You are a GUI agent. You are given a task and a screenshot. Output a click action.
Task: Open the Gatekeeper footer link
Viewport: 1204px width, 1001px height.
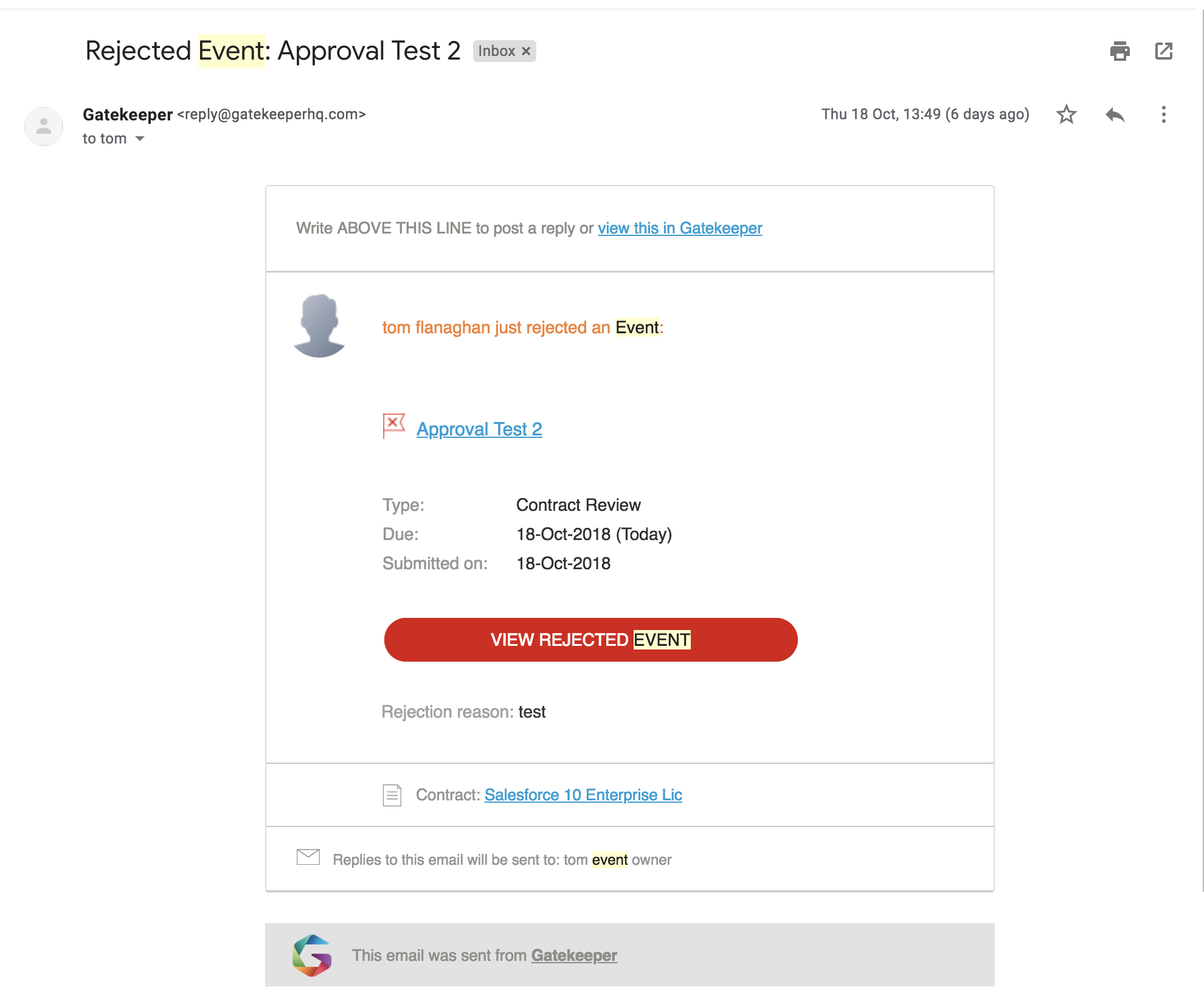574,955
